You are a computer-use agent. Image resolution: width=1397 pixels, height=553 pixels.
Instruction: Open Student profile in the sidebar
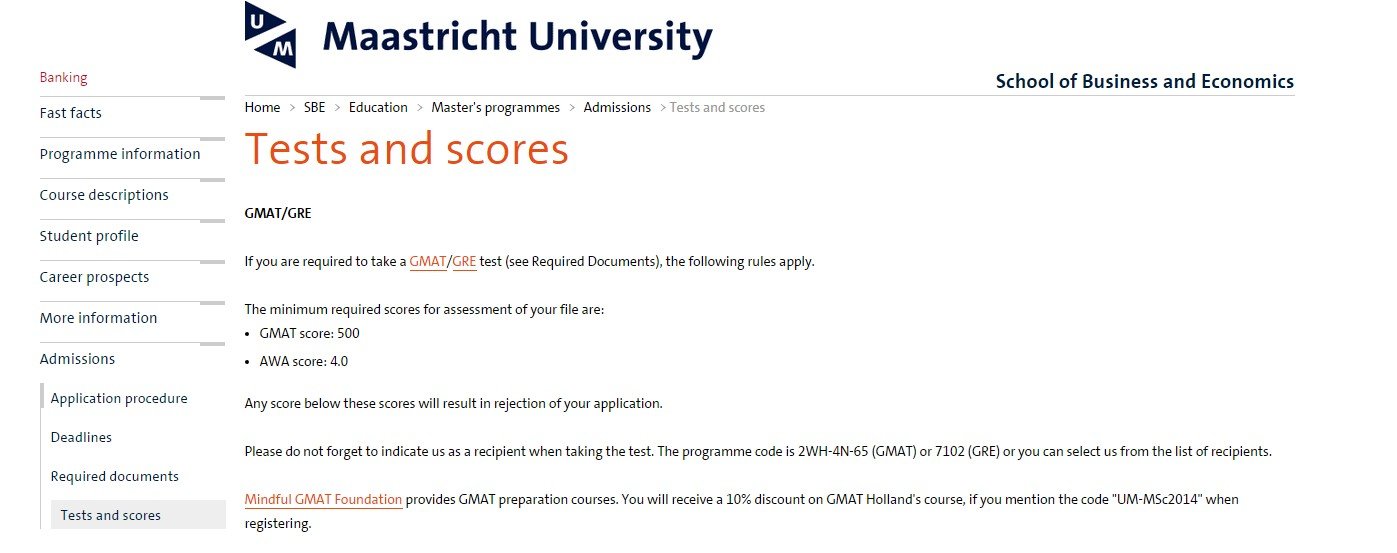89,236
